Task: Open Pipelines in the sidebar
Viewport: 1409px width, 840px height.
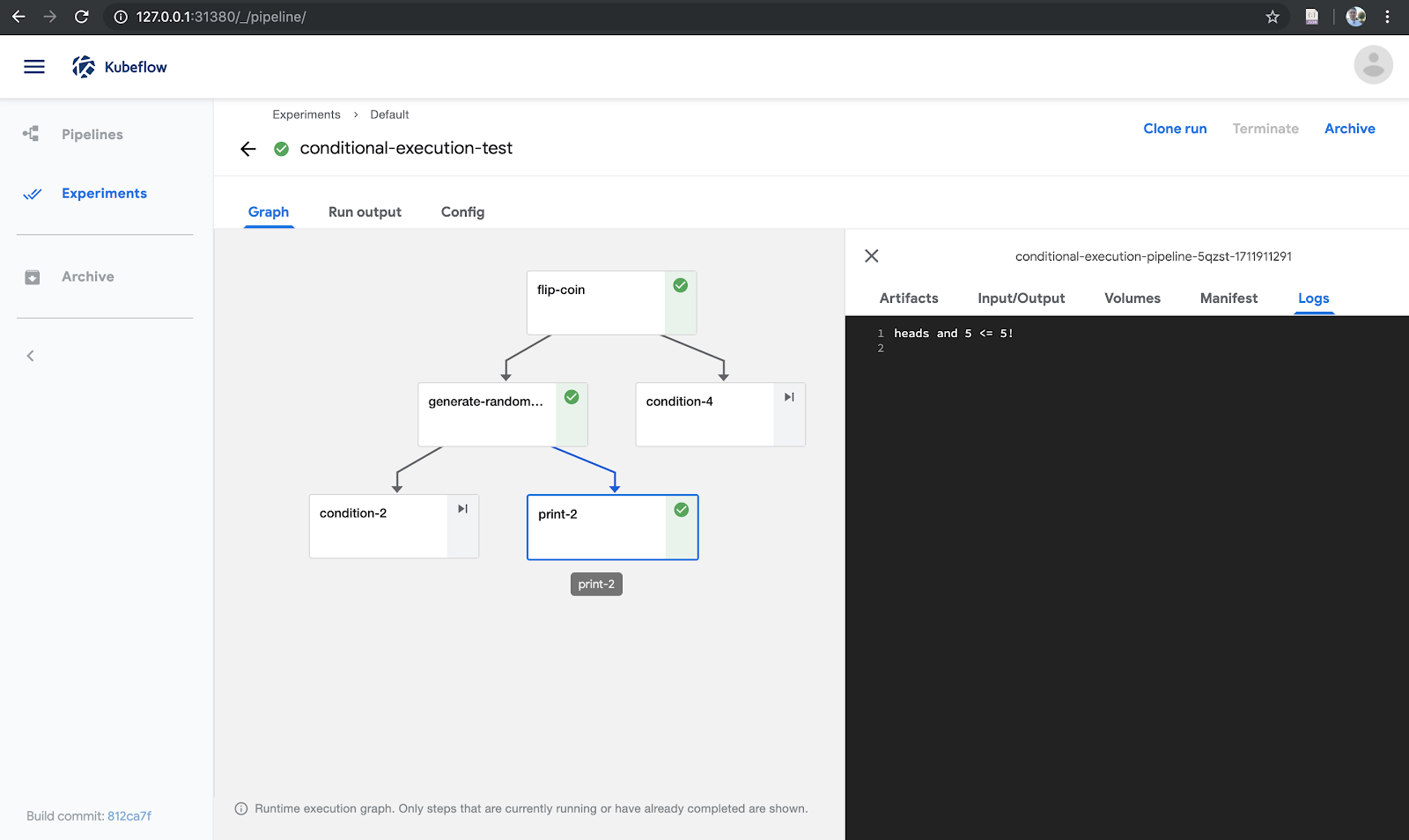Action: click(92, 135)
